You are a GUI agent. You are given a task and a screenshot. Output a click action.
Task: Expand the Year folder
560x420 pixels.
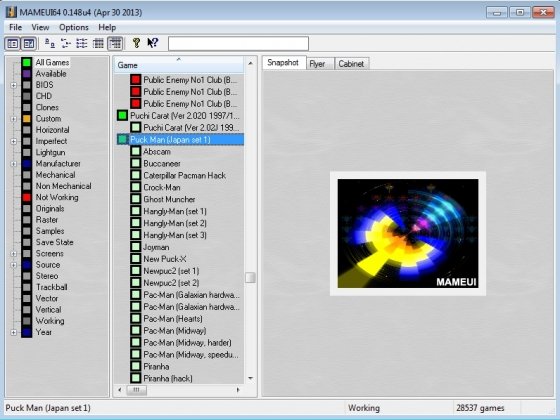tap(14, 332)
